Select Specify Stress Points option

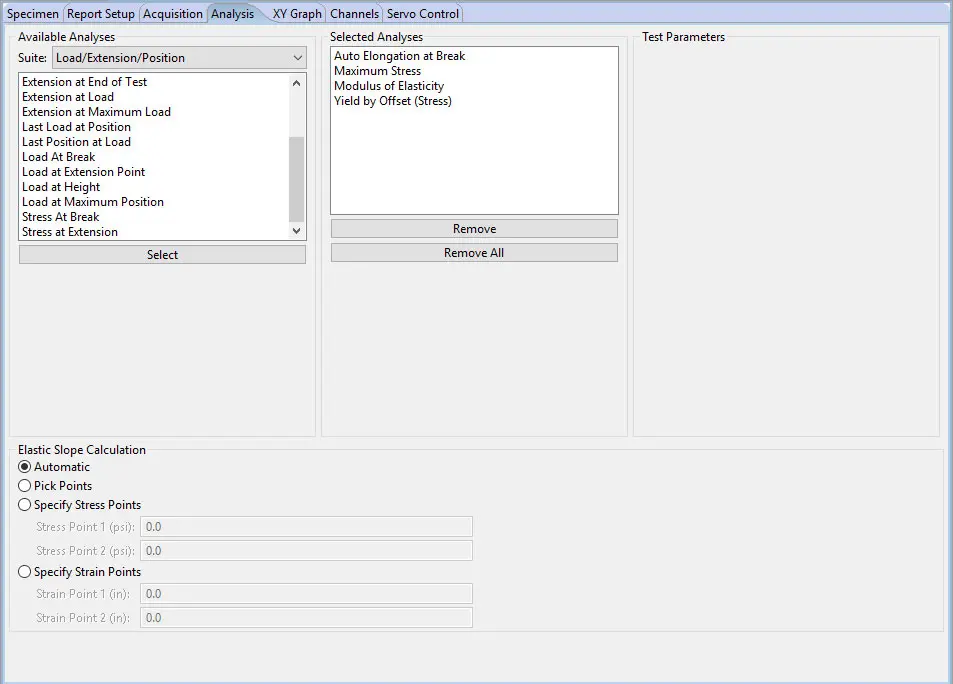coord(24,504)
